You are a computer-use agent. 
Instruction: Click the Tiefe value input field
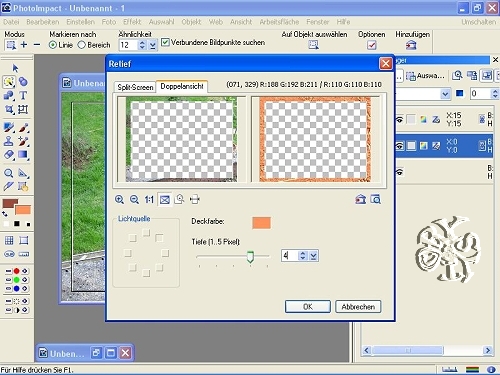(x=289, y=256)
